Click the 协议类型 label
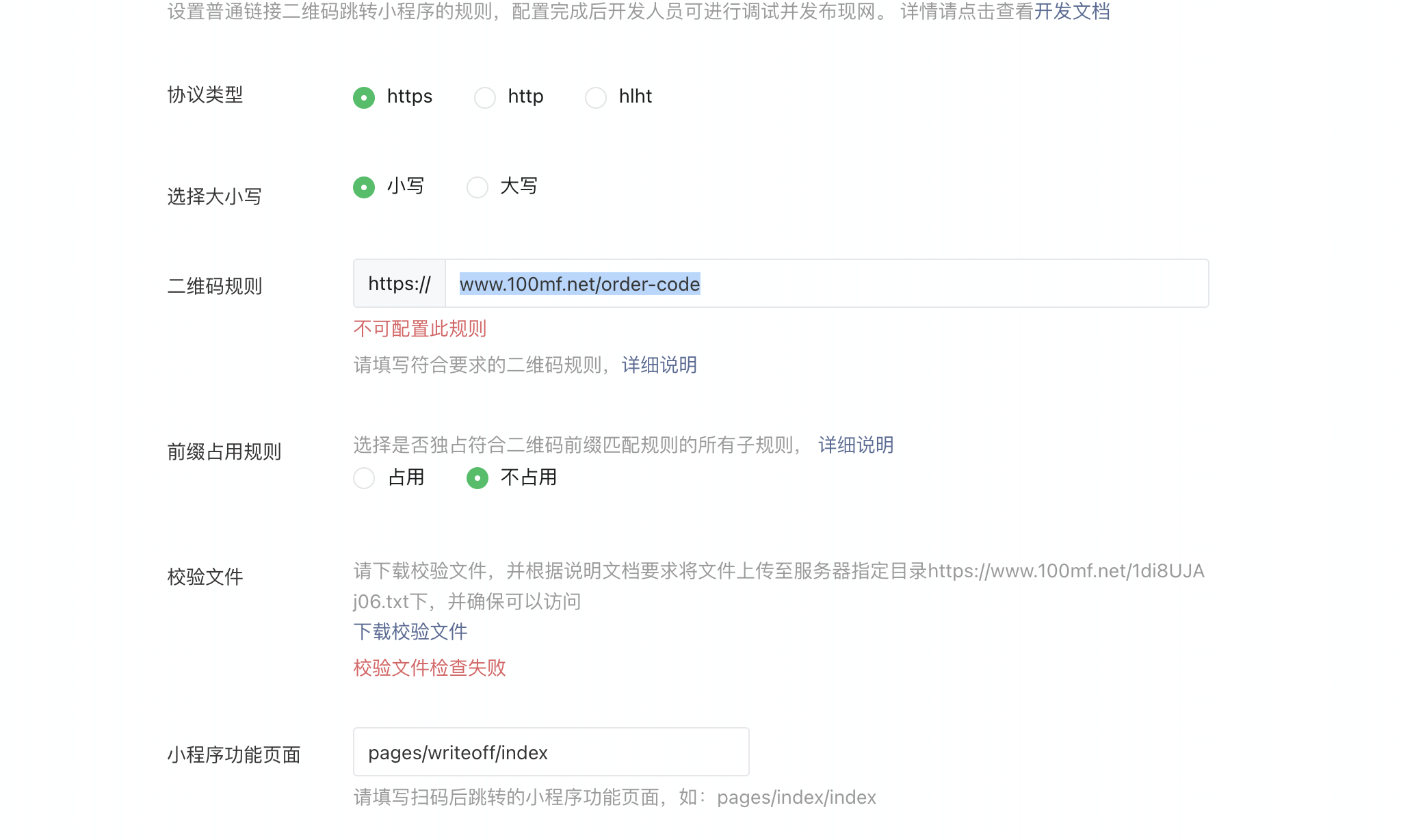The width and height of the screenshot is (1401, 840). (205, 95)
